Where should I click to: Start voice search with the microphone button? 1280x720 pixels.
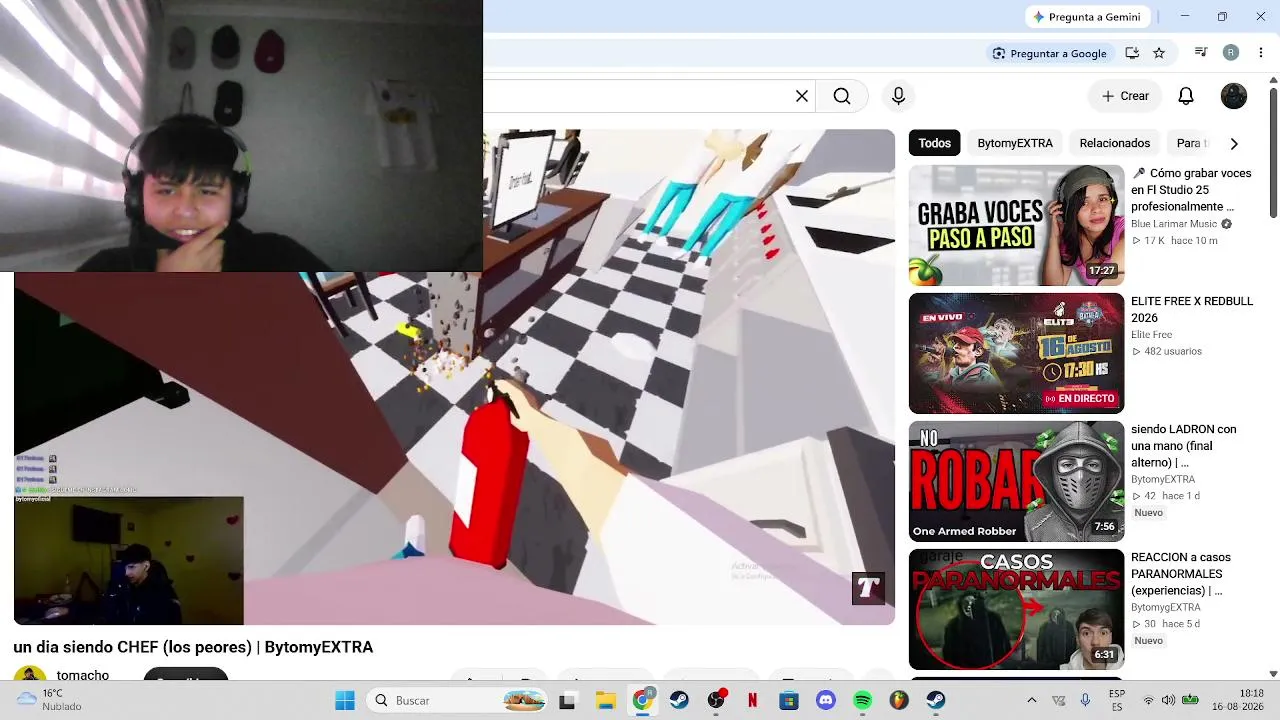click(x=898, y=96)
